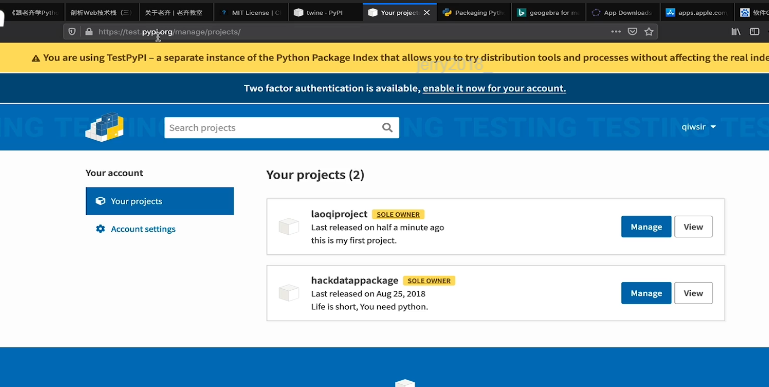Click the Pocket save icon in the URL bar

click(x=632, y=31)
